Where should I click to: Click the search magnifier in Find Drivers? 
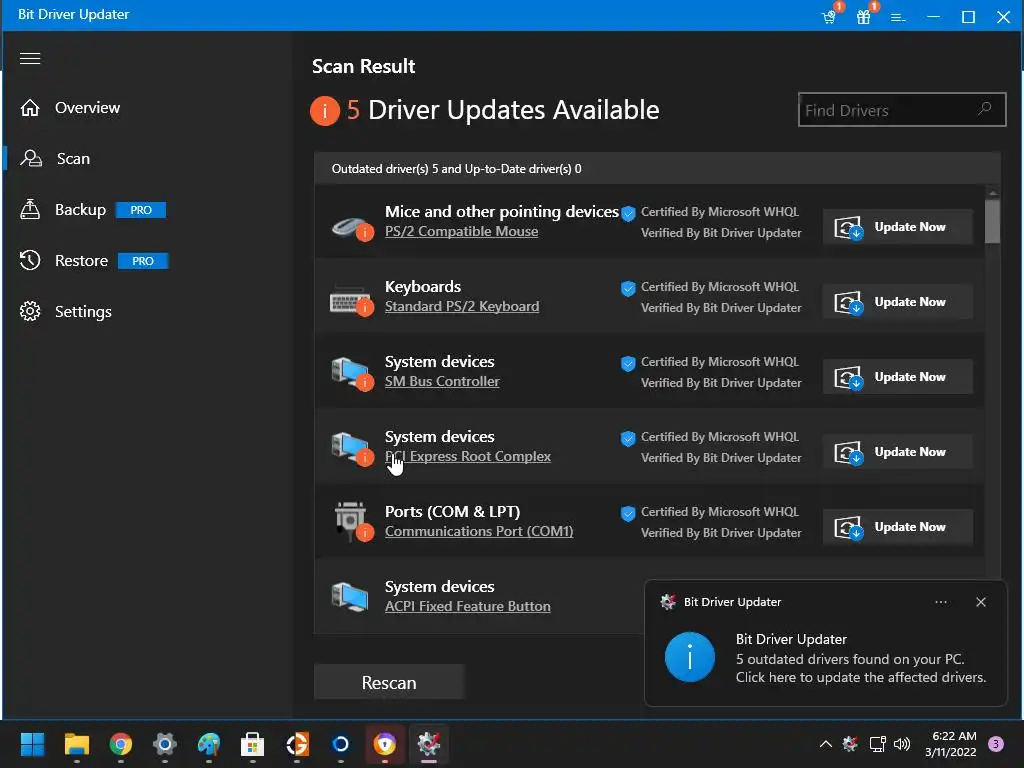[984, 109]
